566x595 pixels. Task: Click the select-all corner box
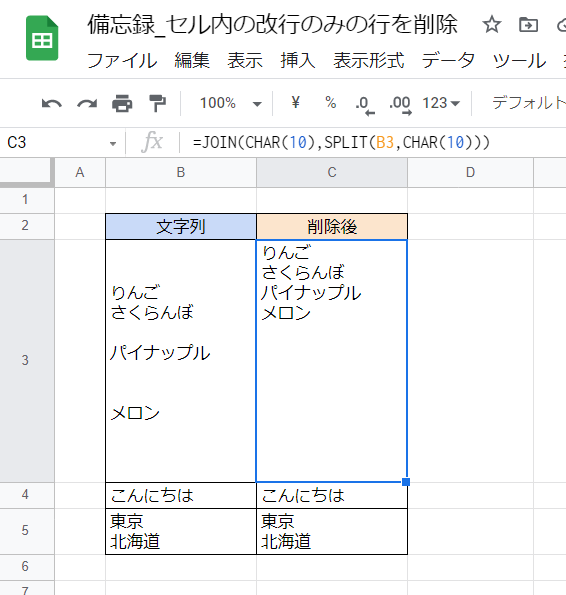[x=27, y=172]
